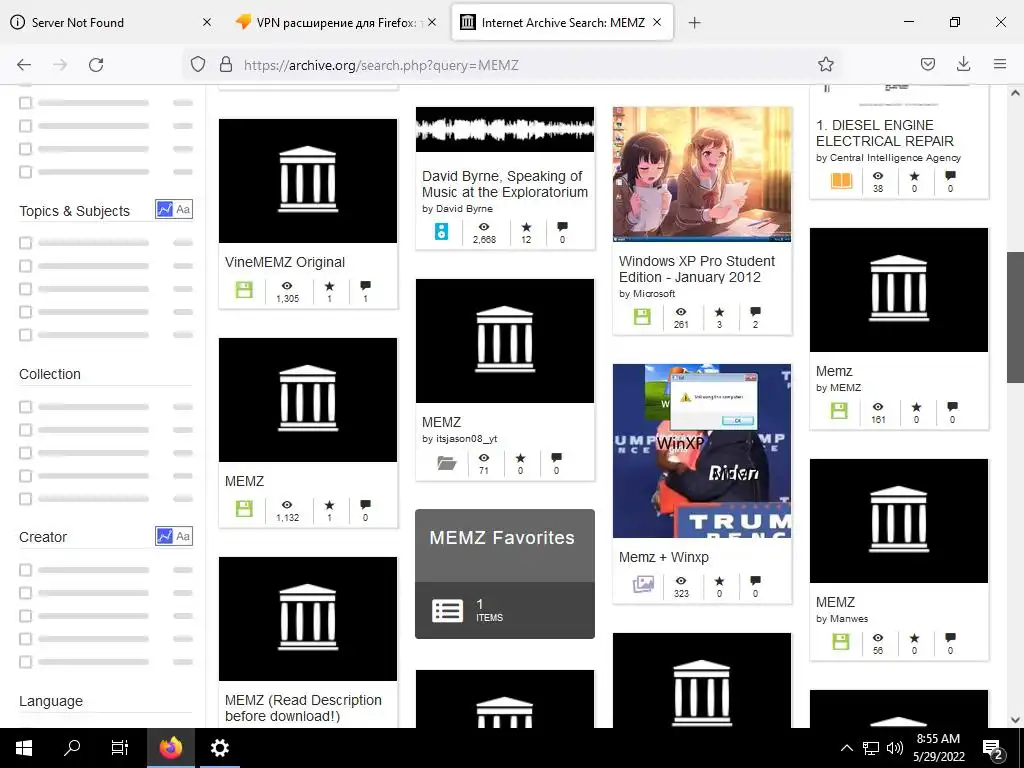1024x768 pixels.
Task: Open VineMEMZ Original item
Action: click(x=285, y=262)
